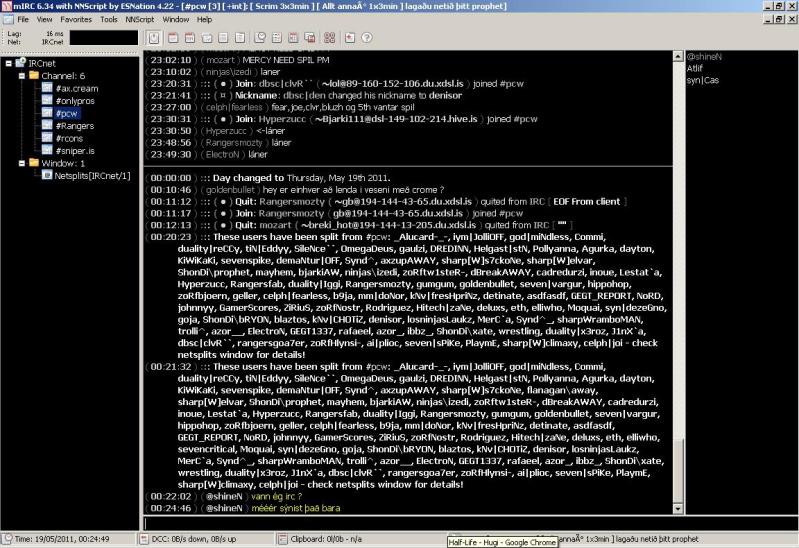The image size is (799, 548).
Task: Click the 'MERCY NEED SPIL PM' message
Action: [286, 60]
